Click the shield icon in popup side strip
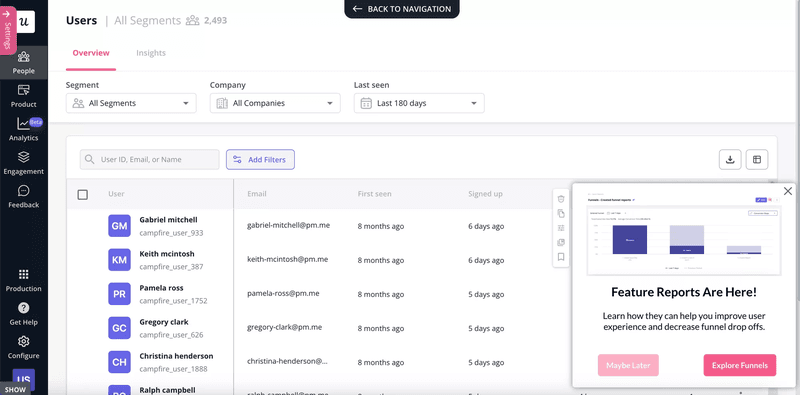 tap(561, 199)
